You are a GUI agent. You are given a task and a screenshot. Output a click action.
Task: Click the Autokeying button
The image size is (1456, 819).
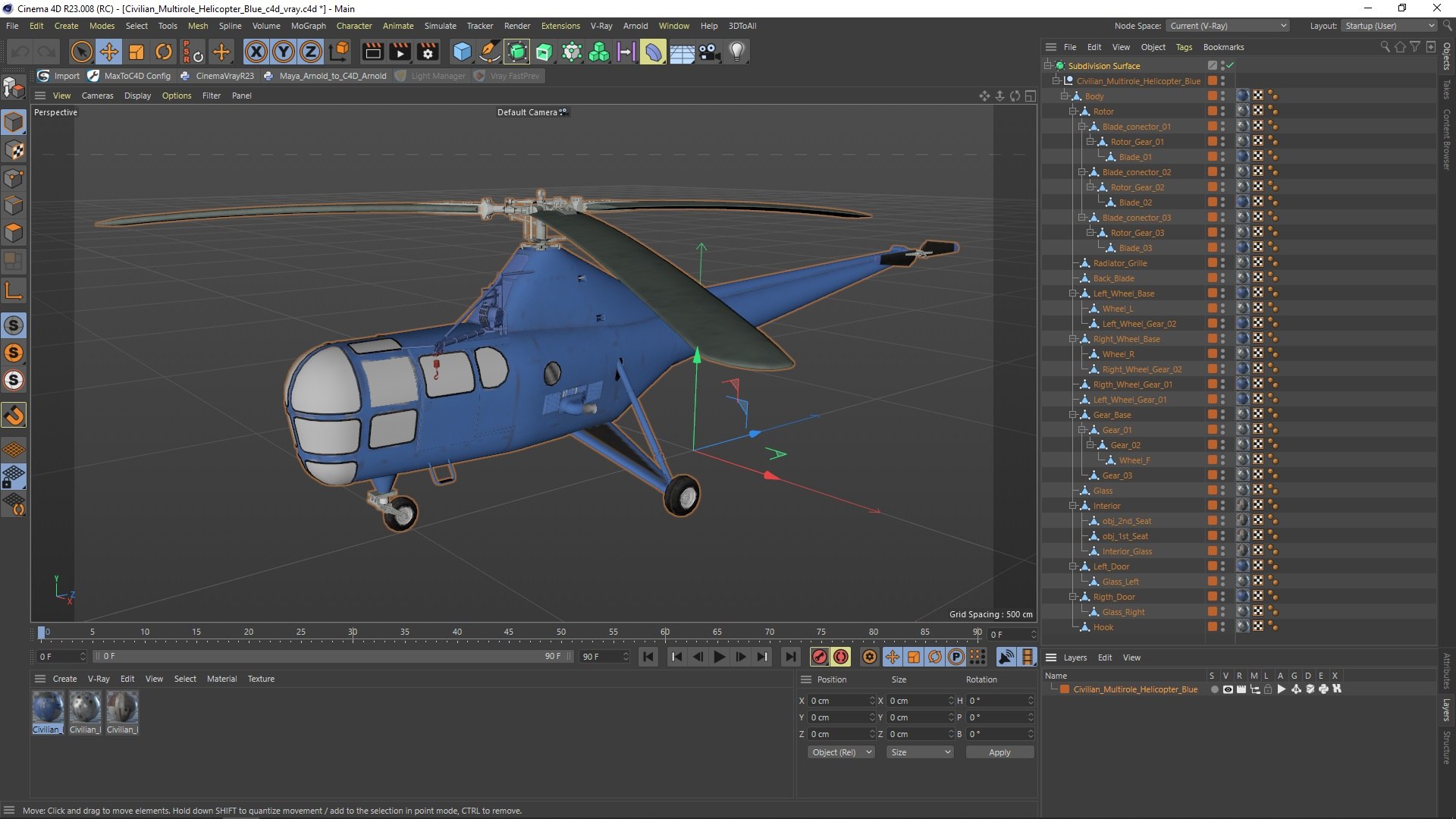(x=841, y=657)
